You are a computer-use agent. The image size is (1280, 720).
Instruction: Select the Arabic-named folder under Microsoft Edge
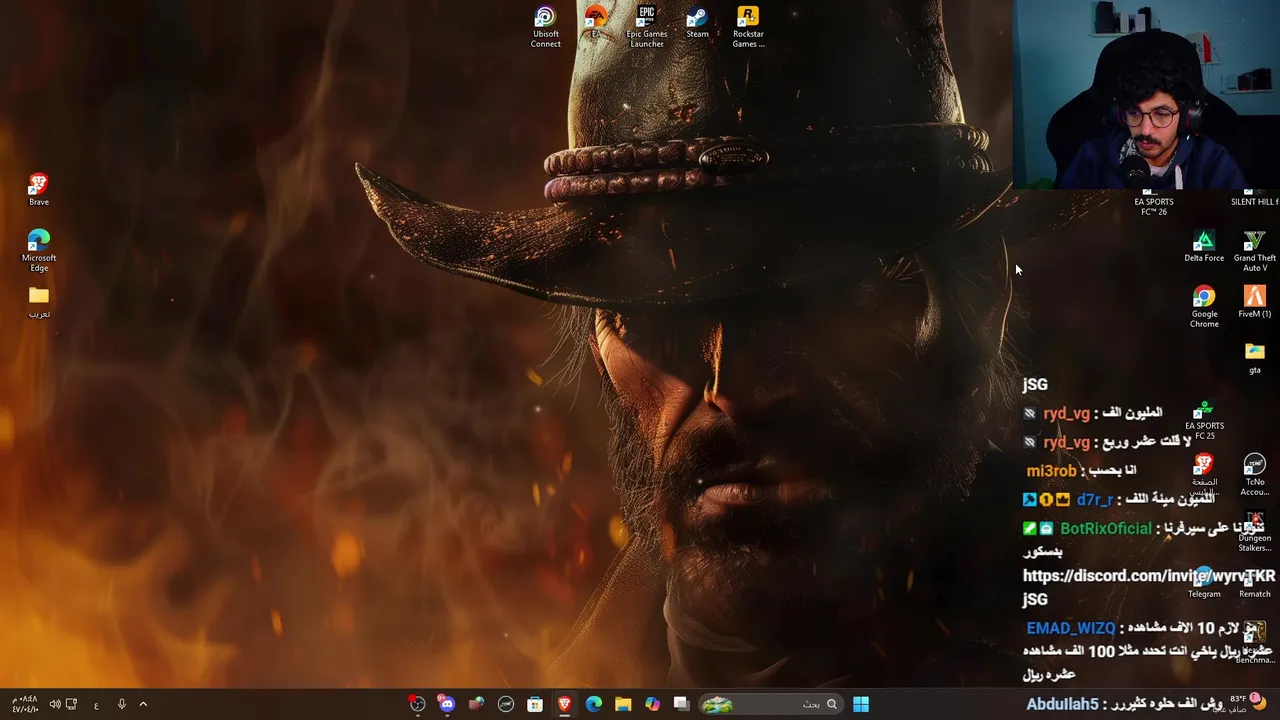pos(38,302)
